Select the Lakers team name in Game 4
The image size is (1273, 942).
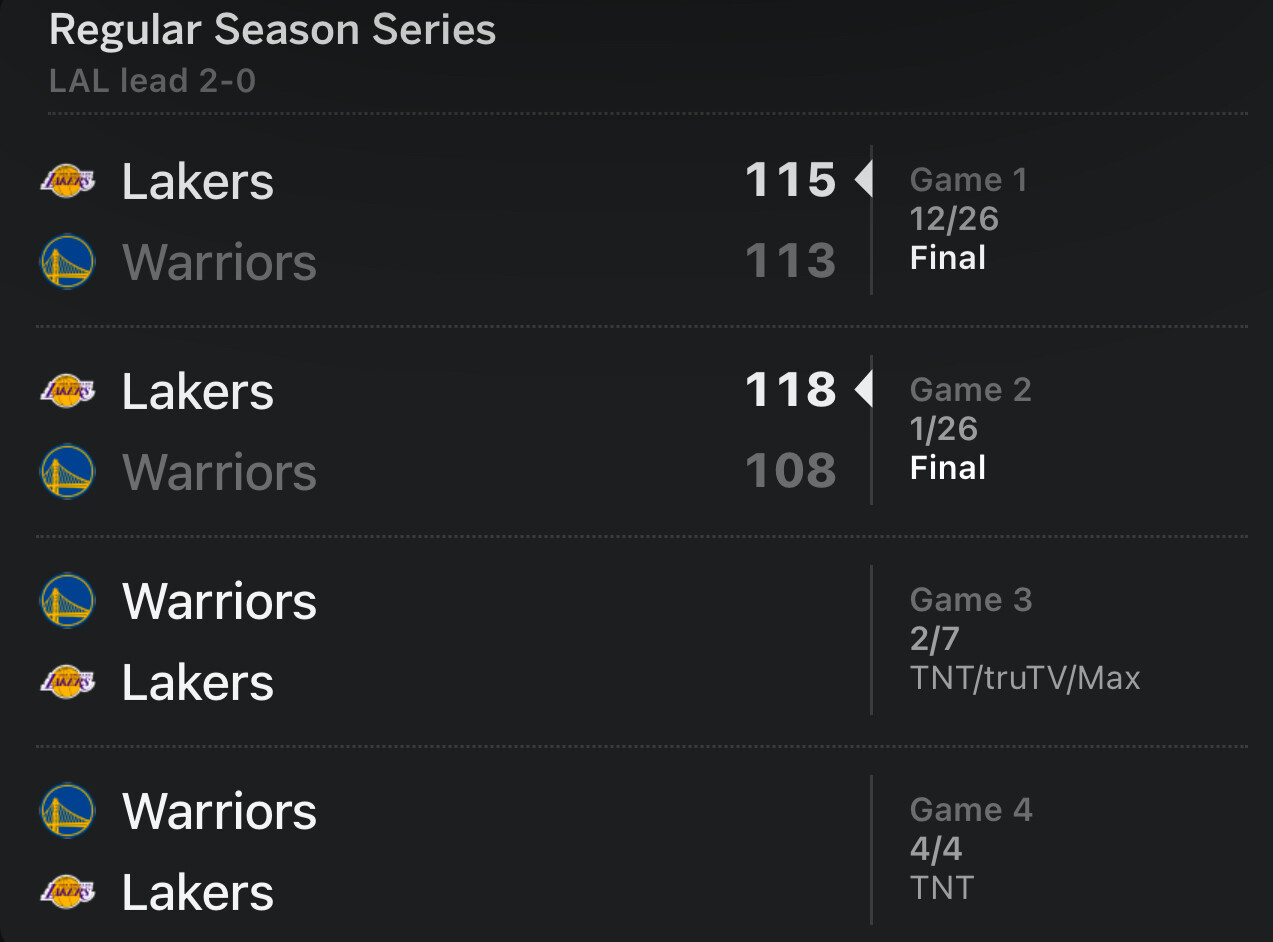coord(198,892)
